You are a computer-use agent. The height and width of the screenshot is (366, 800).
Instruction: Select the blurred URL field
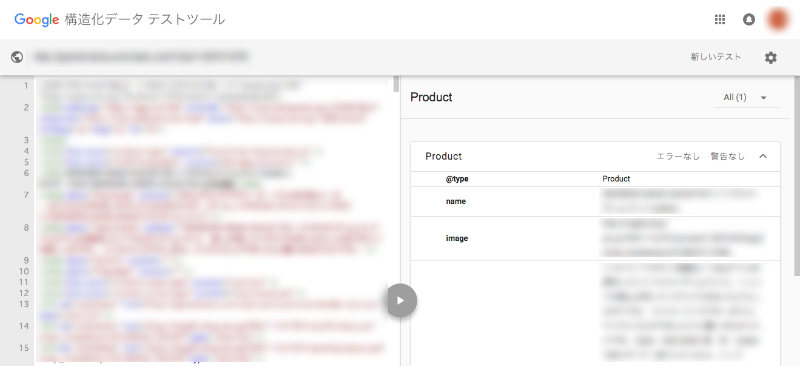141,57
